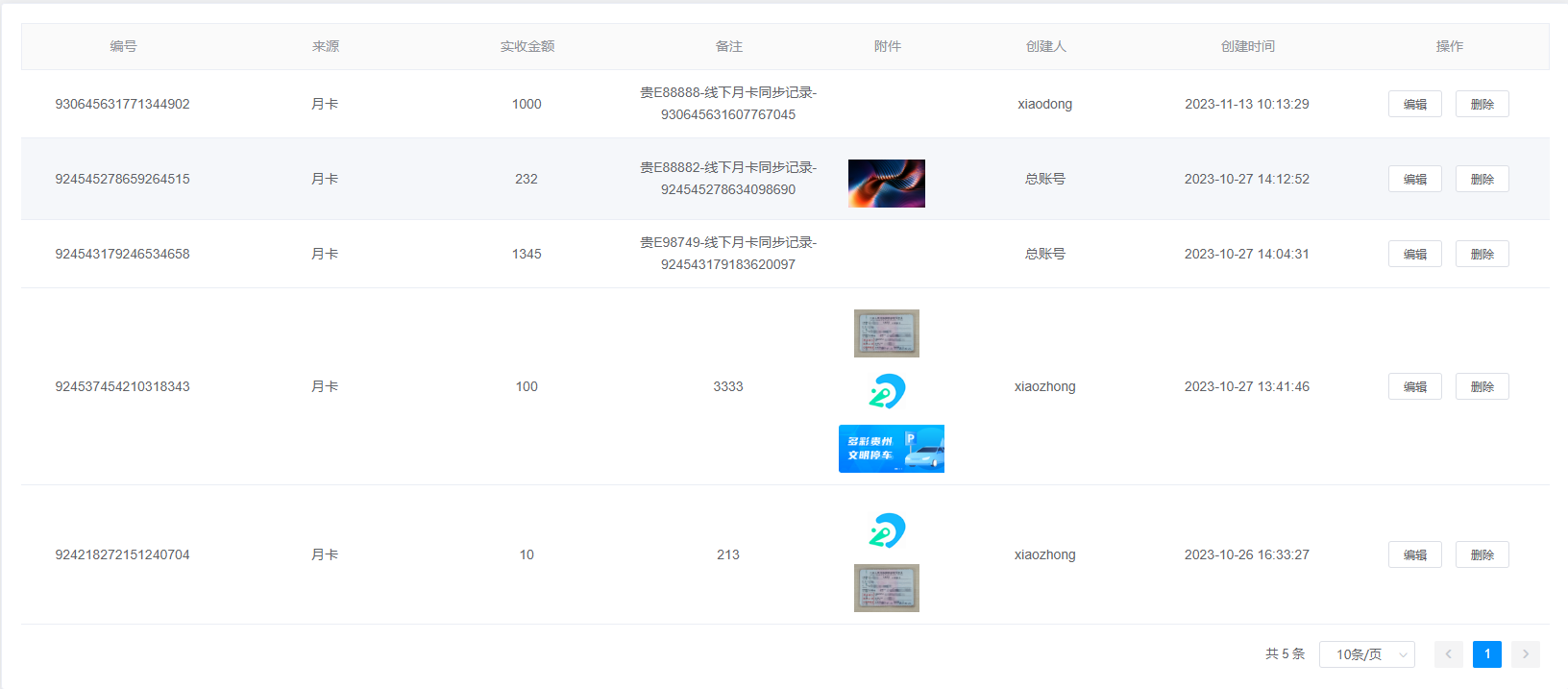Delete the record with amount 232
The height and width of the screenshot is (689, 1568).
click(1482, 179)
